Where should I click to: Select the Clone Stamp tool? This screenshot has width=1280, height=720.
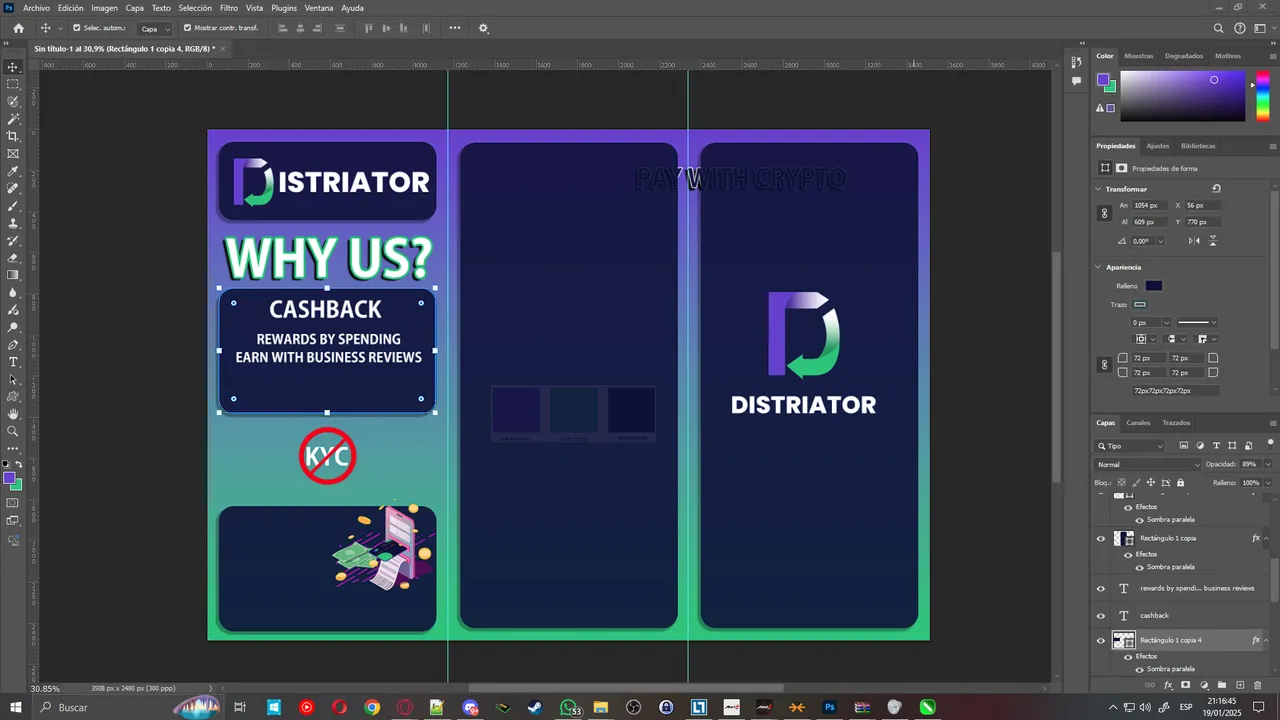coord(13,223)
